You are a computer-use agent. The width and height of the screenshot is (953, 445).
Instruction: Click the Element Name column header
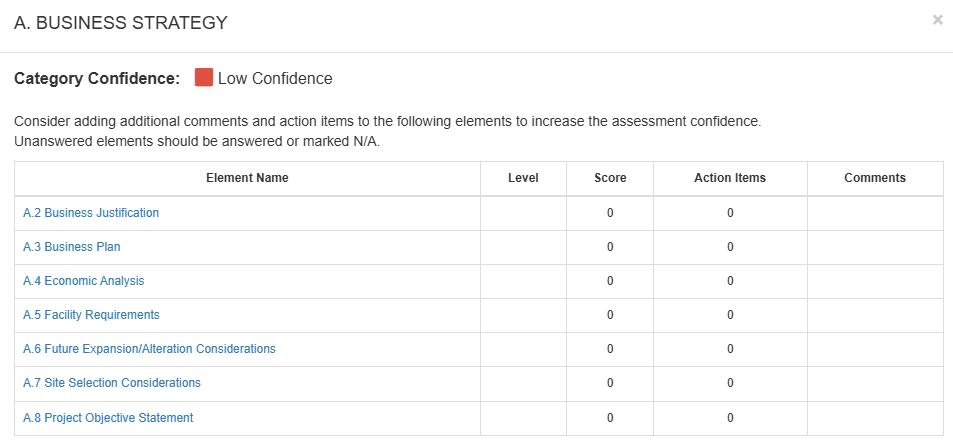point(247,178)
